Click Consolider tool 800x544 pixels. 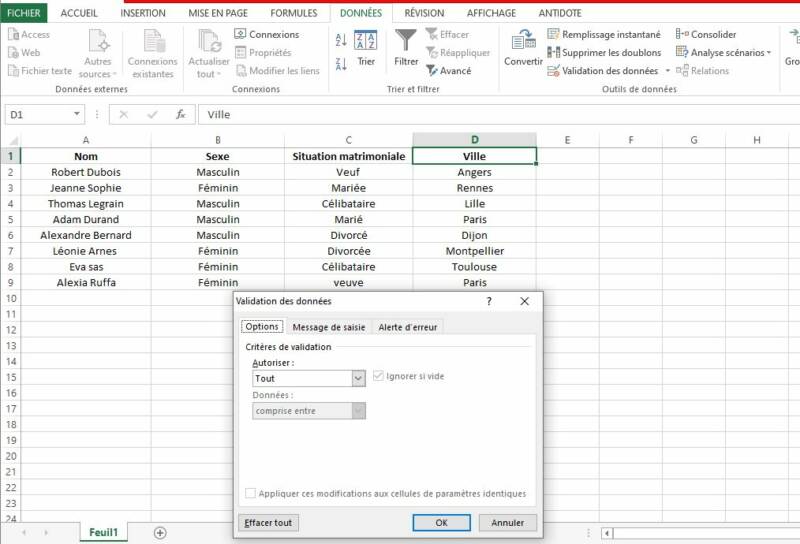[x=706, y=34]
